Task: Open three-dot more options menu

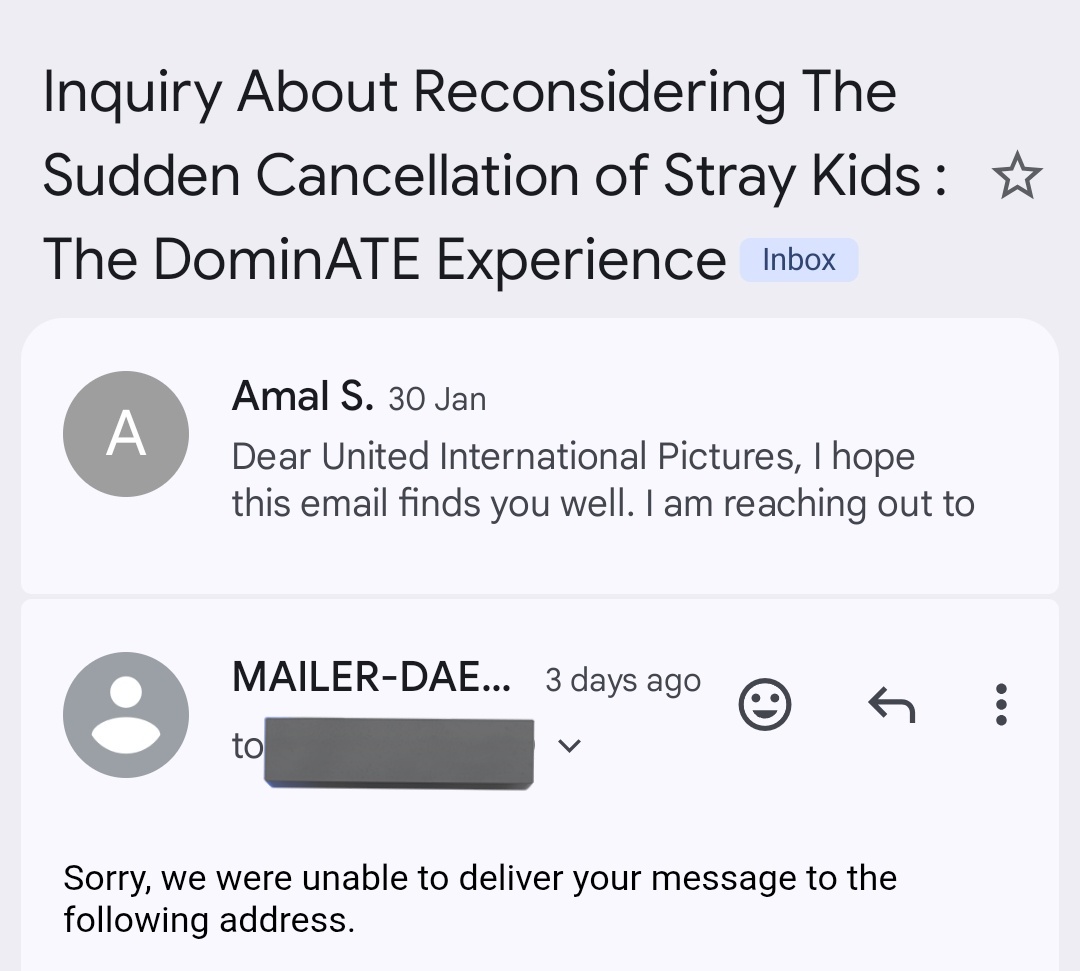Action: tap(1001, 704)
